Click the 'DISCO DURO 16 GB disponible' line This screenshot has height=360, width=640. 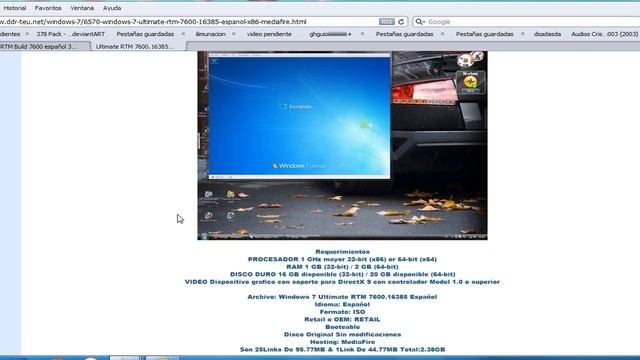(342, 274)
